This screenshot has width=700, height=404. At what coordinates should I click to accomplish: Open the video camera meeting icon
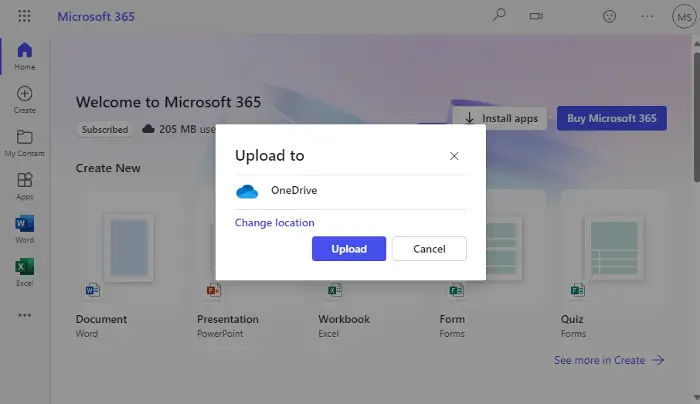click(536, 17)
